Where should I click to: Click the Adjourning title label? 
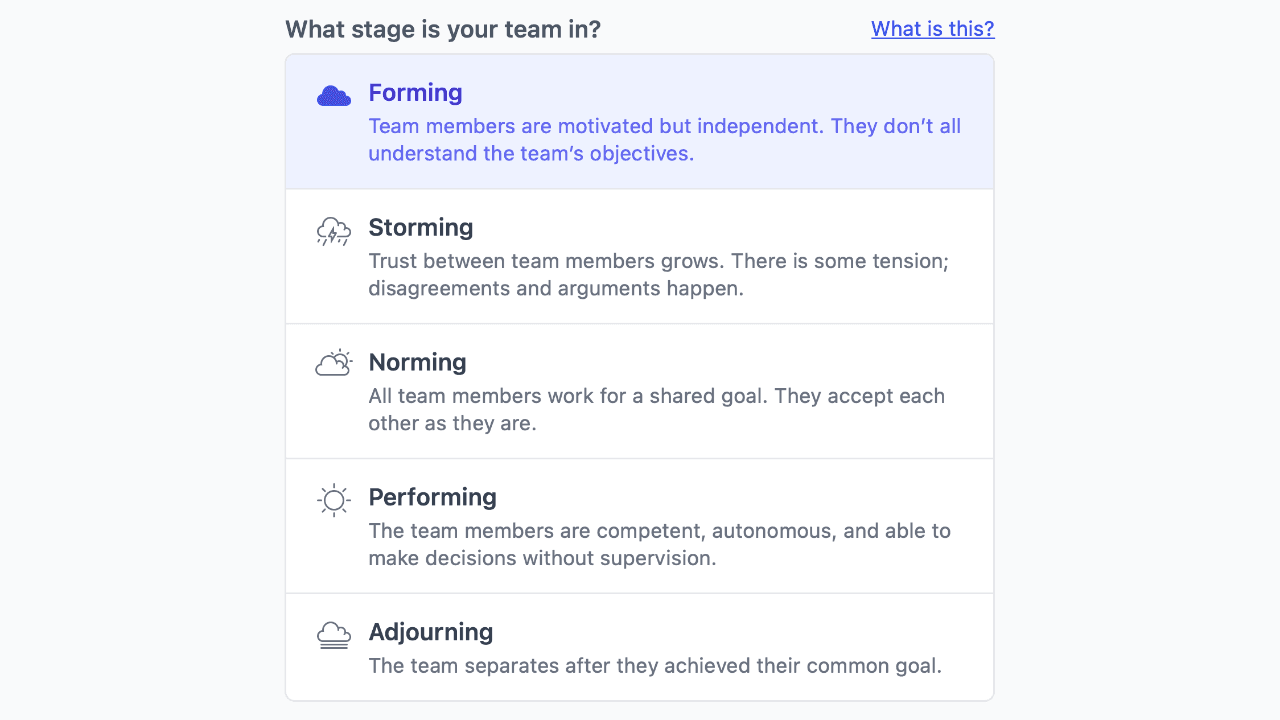click(x=431, y=632)
